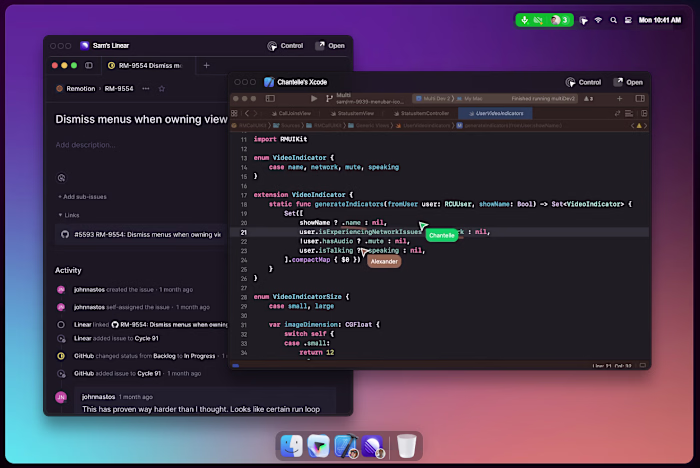Select the UserVideoIndicators tab
This screenshot has height=468, width=700.
(x=495, y=113)
